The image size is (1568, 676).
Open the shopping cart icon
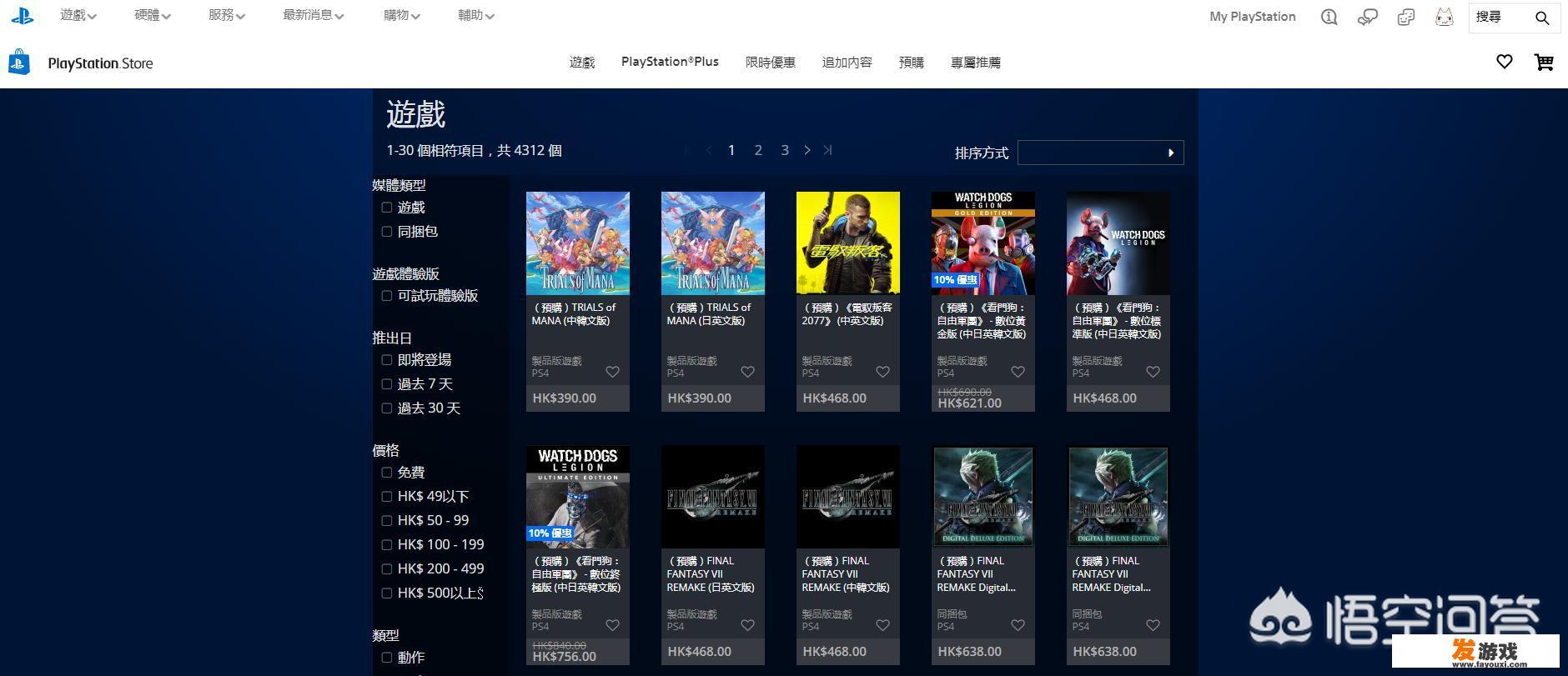pos(1544,62)
